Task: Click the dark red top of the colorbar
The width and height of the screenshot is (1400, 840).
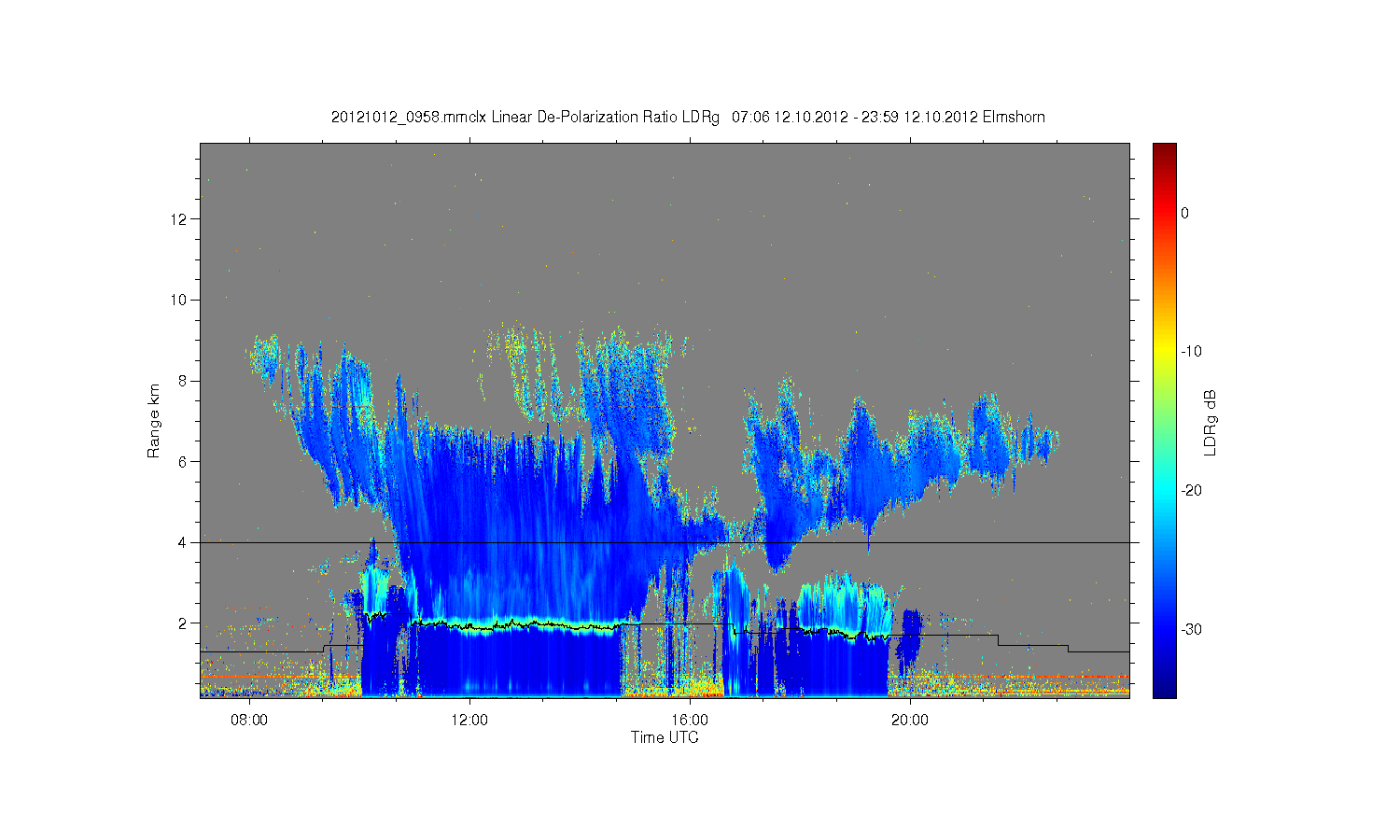Action: click(1164, 151)
